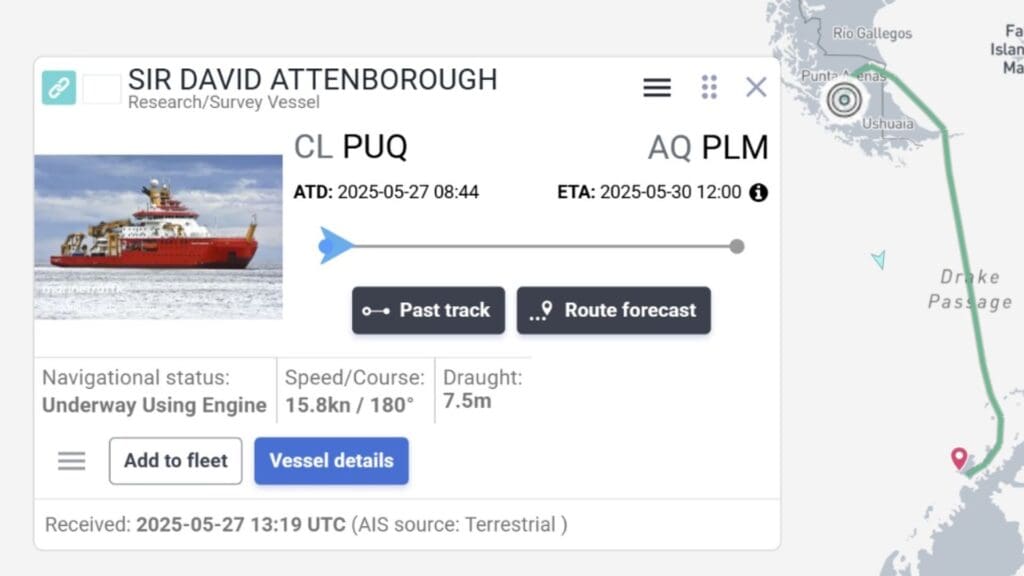
Task: Click the teal link icon beside vessel name
Action: tap(59, 88)
